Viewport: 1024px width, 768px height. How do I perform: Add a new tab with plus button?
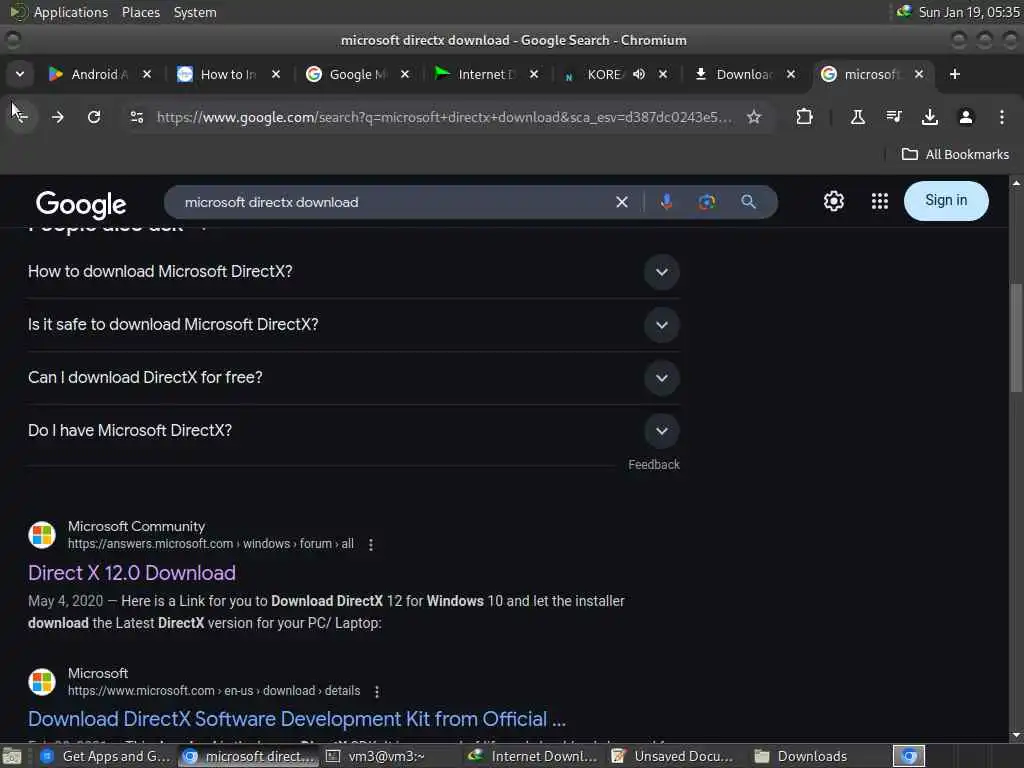click(x=954, y=74)
